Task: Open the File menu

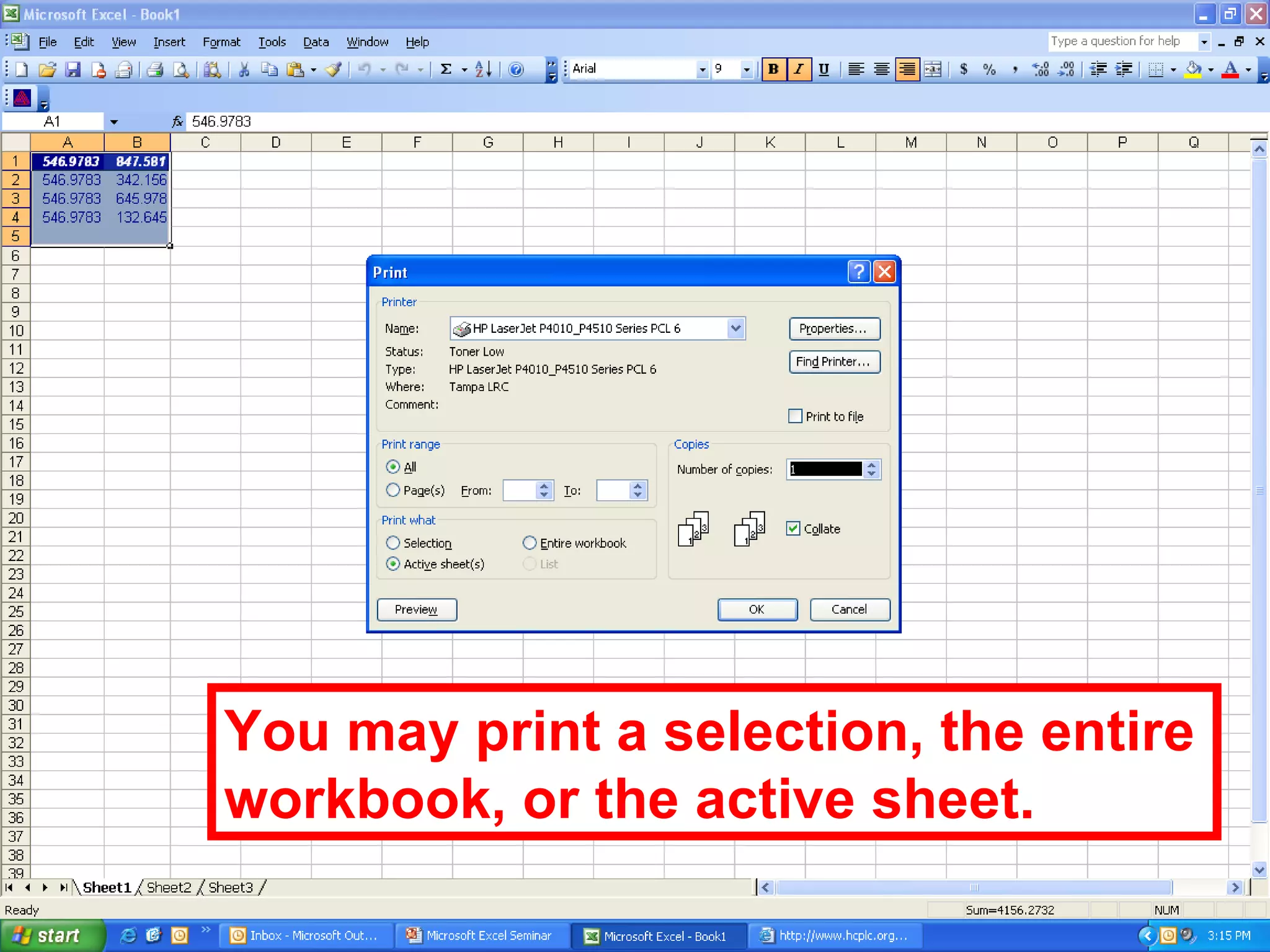Action: 48,42
